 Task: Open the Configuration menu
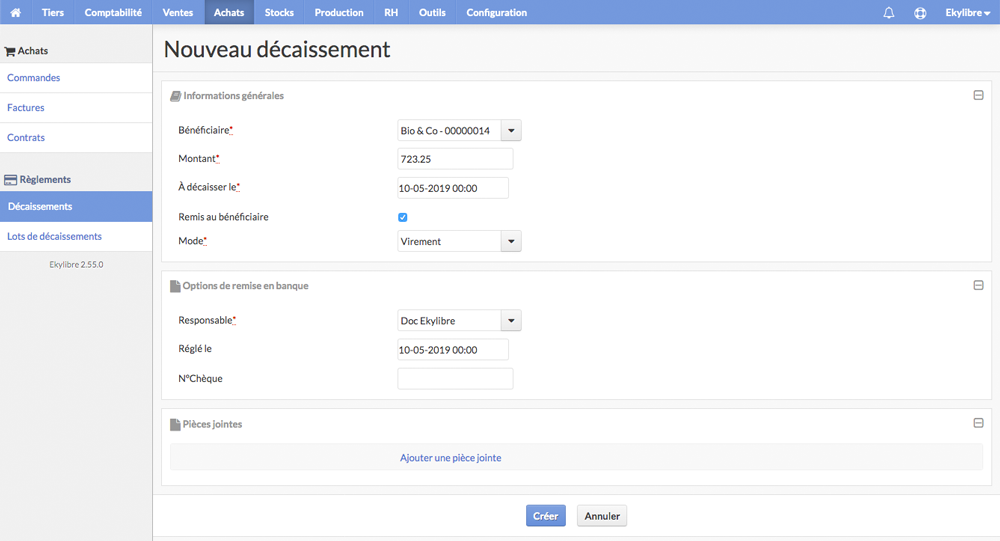click(x=497, y=12)
